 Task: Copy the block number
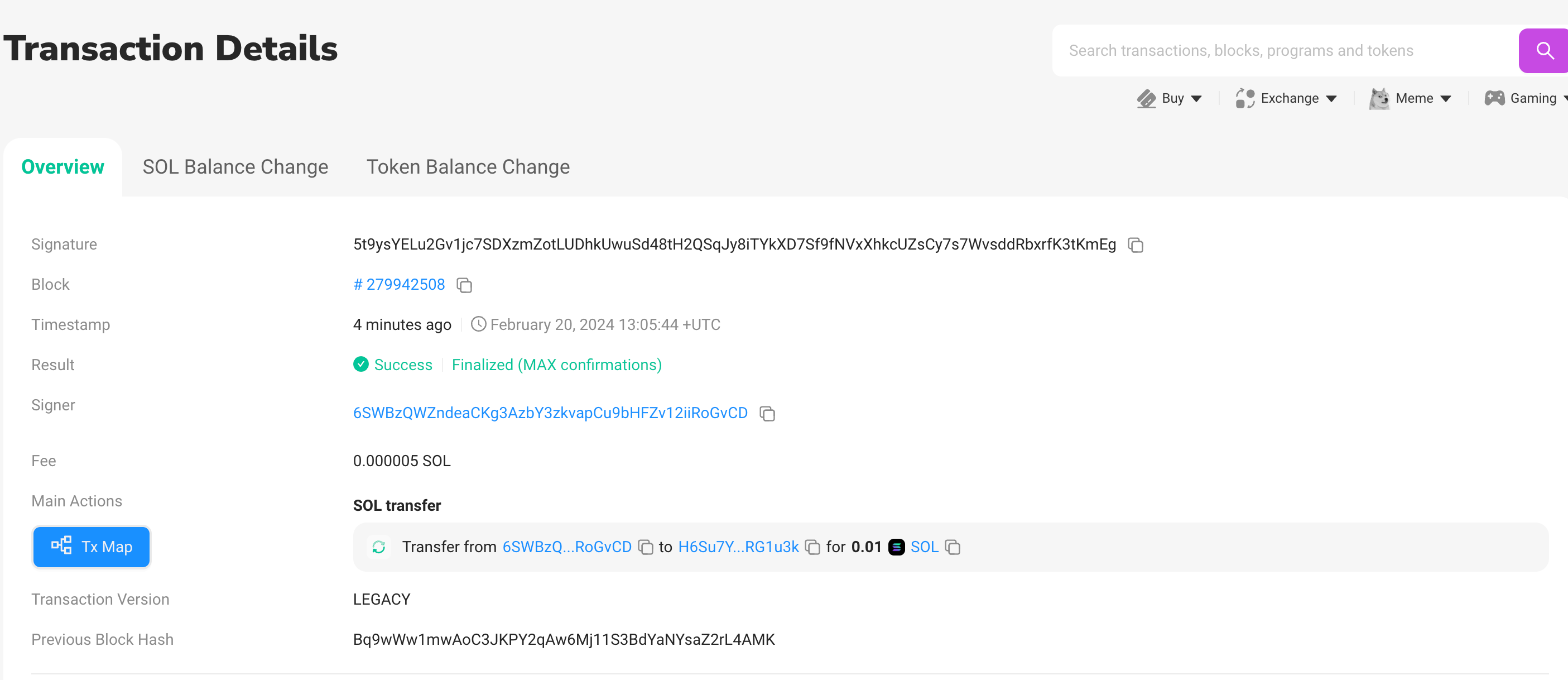coord(464,285)
